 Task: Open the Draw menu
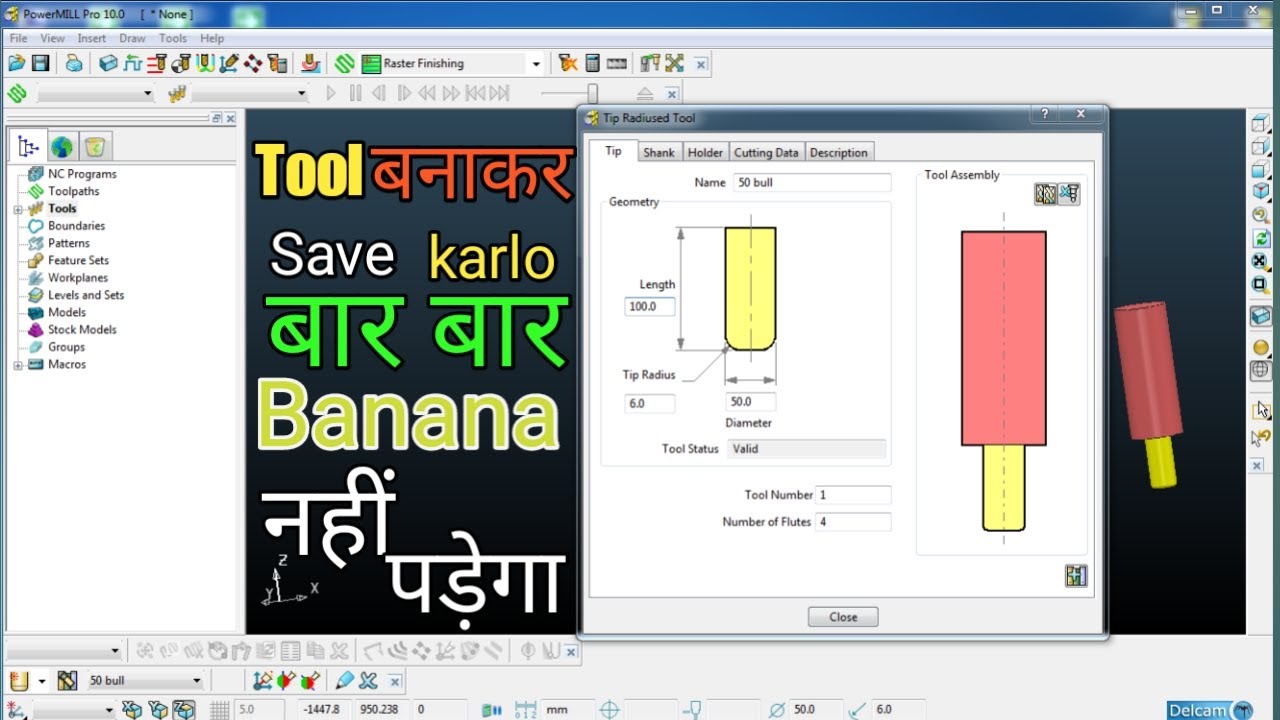pyautogui.click(x=132, y=38)
